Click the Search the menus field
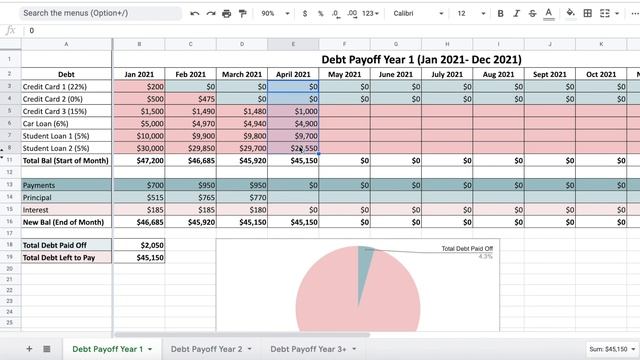Image resolution: width=640 pixels, height=360 pixels. [x=100, y=13]
